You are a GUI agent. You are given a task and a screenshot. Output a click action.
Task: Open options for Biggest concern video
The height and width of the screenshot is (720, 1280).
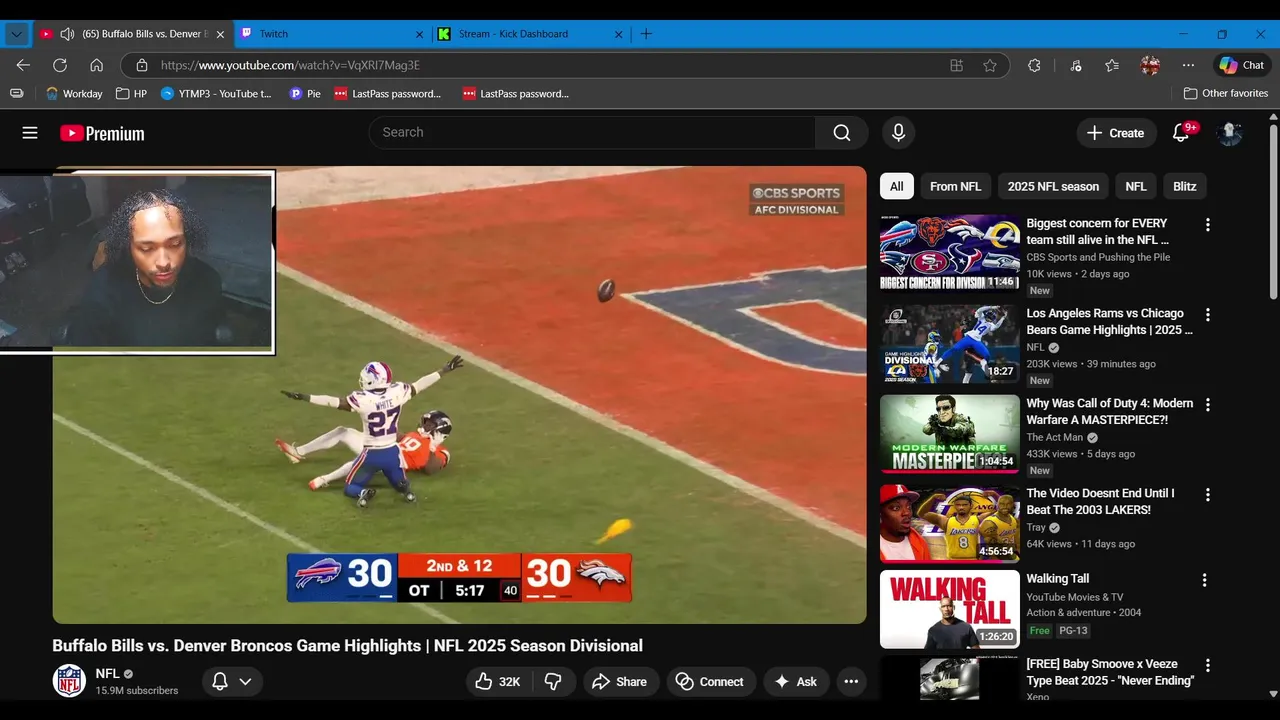coord(1208,225)
